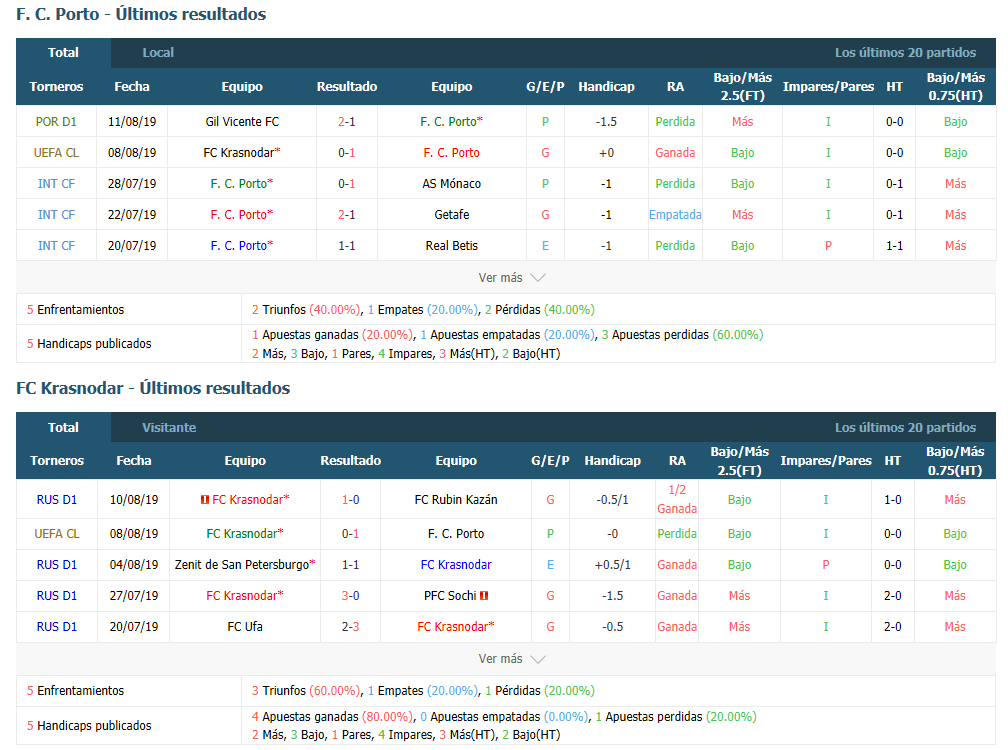The width and height of the screenshot is (1008, 750).
Task: Click the '+0' handicap cell
Action: (606, 153)
